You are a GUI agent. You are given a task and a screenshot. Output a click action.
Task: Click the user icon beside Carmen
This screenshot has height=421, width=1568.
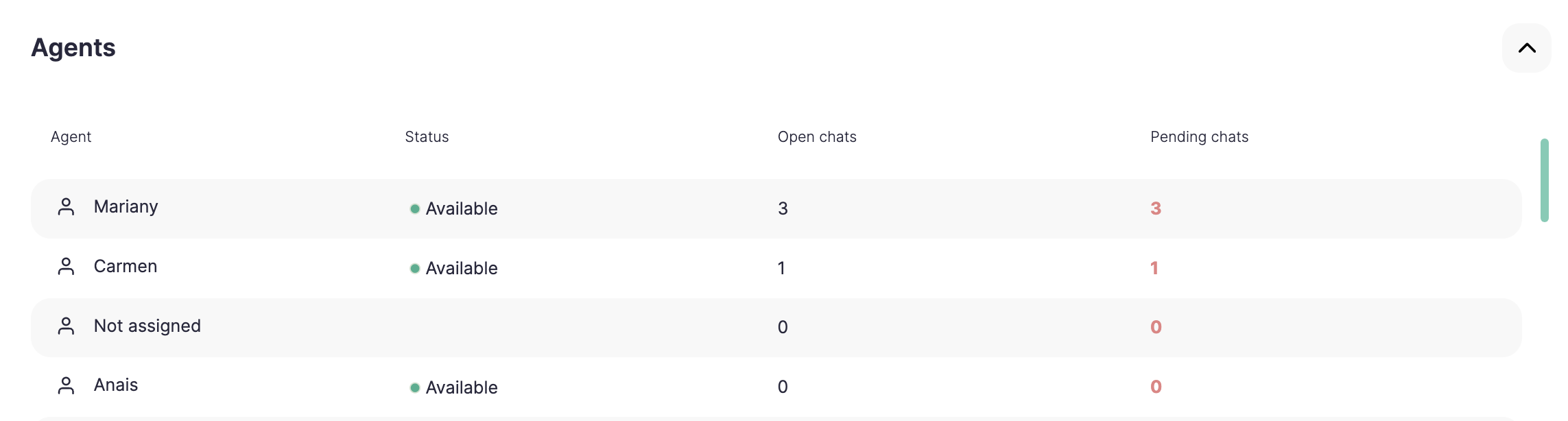point(66,267)
